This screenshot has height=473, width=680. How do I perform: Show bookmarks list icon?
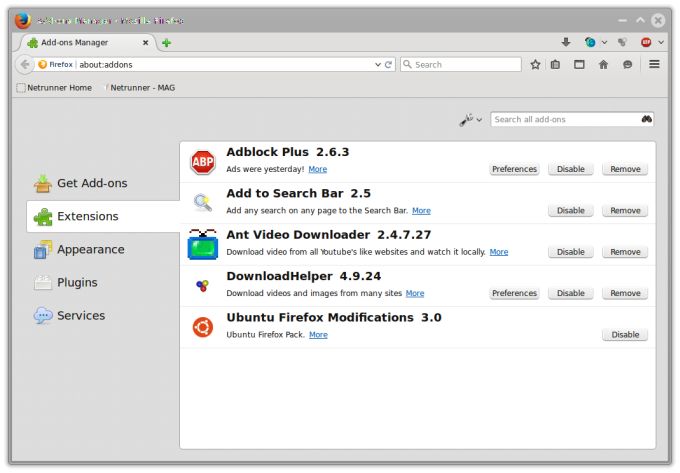(x=555, y=65)
